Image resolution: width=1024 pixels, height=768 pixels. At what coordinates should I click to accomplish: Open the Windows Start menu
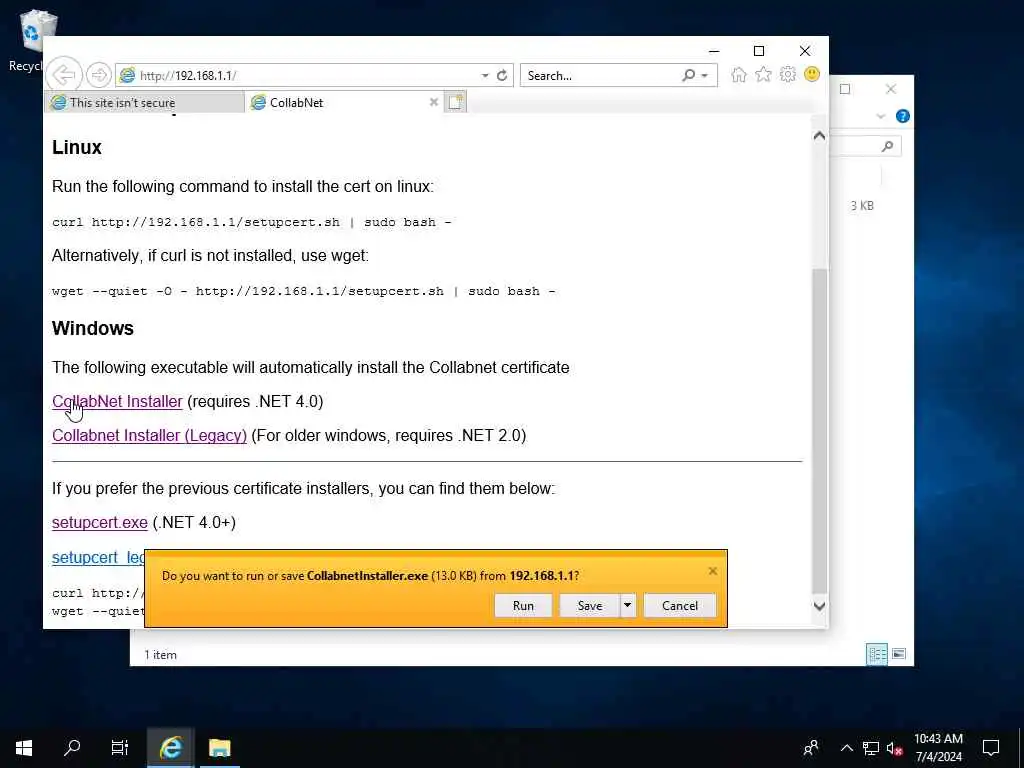24,748
